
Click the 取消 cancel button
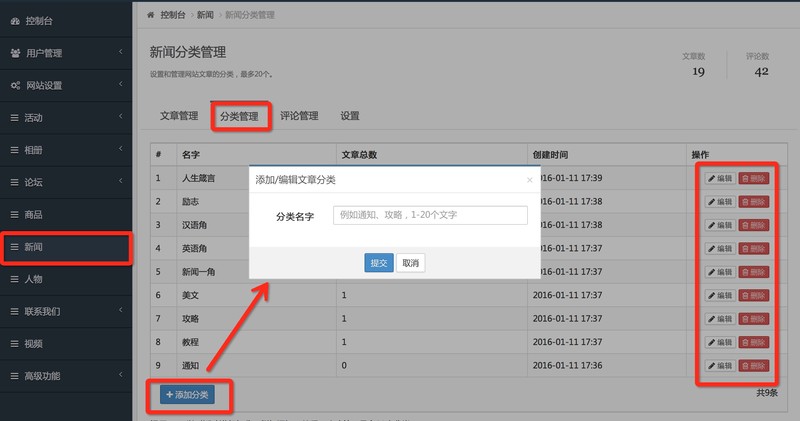(411, 263)
